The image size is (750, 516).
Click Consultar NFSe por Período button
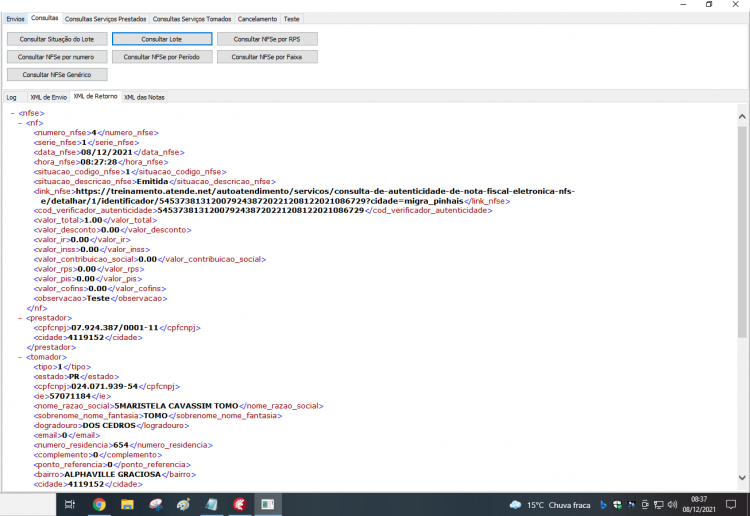coord(162,57)
